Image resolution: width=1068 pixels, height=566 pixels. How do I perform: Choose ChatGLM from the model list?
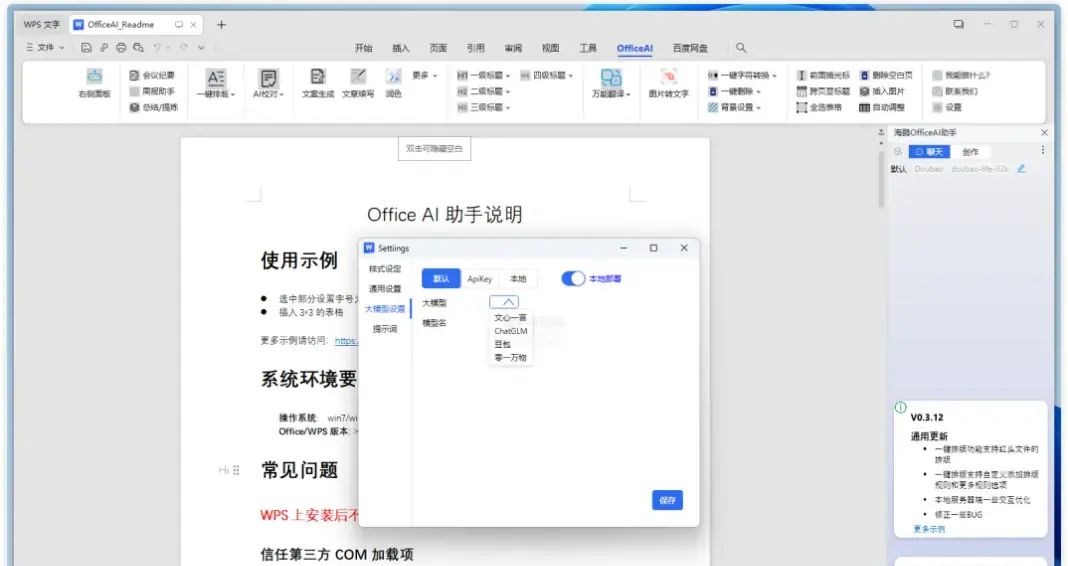(x=510, y=331)
